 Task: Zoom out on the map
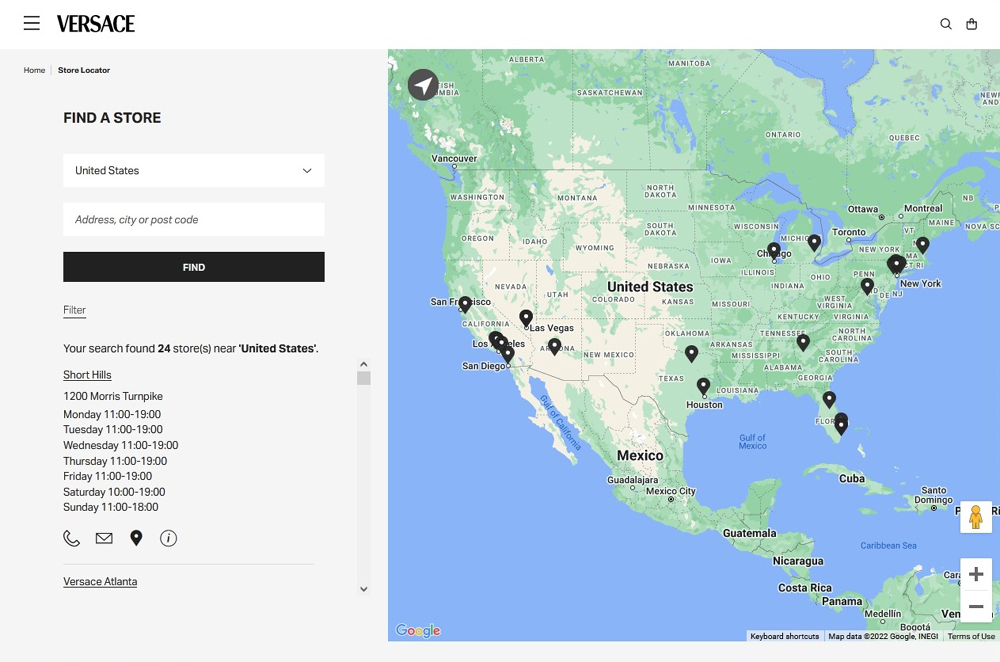pyautogui.click(x=976, y=606)
